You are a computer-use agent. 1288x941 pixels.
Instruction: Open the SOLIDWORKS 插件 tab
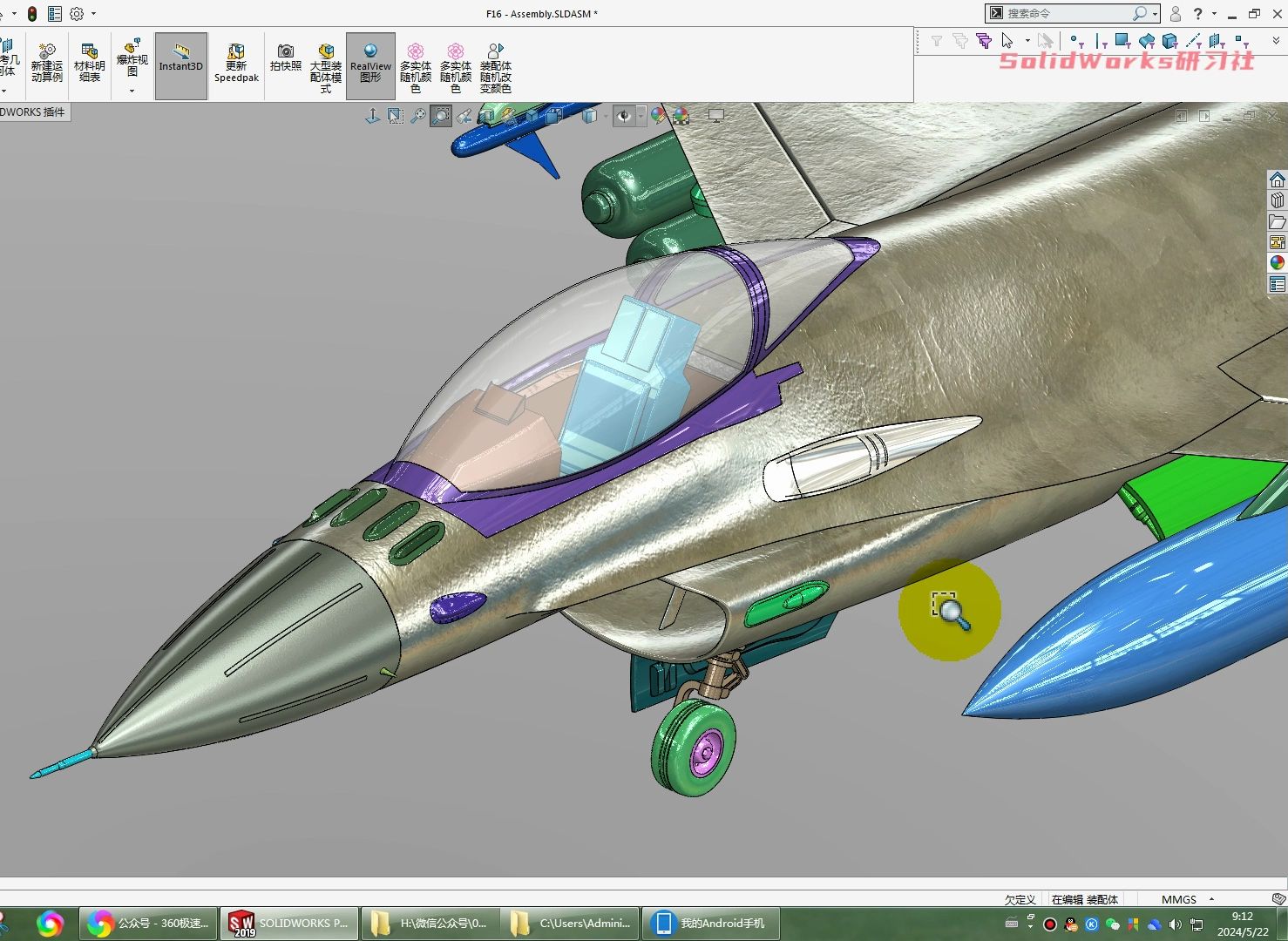pyautogui.click(x=33, y=112)
